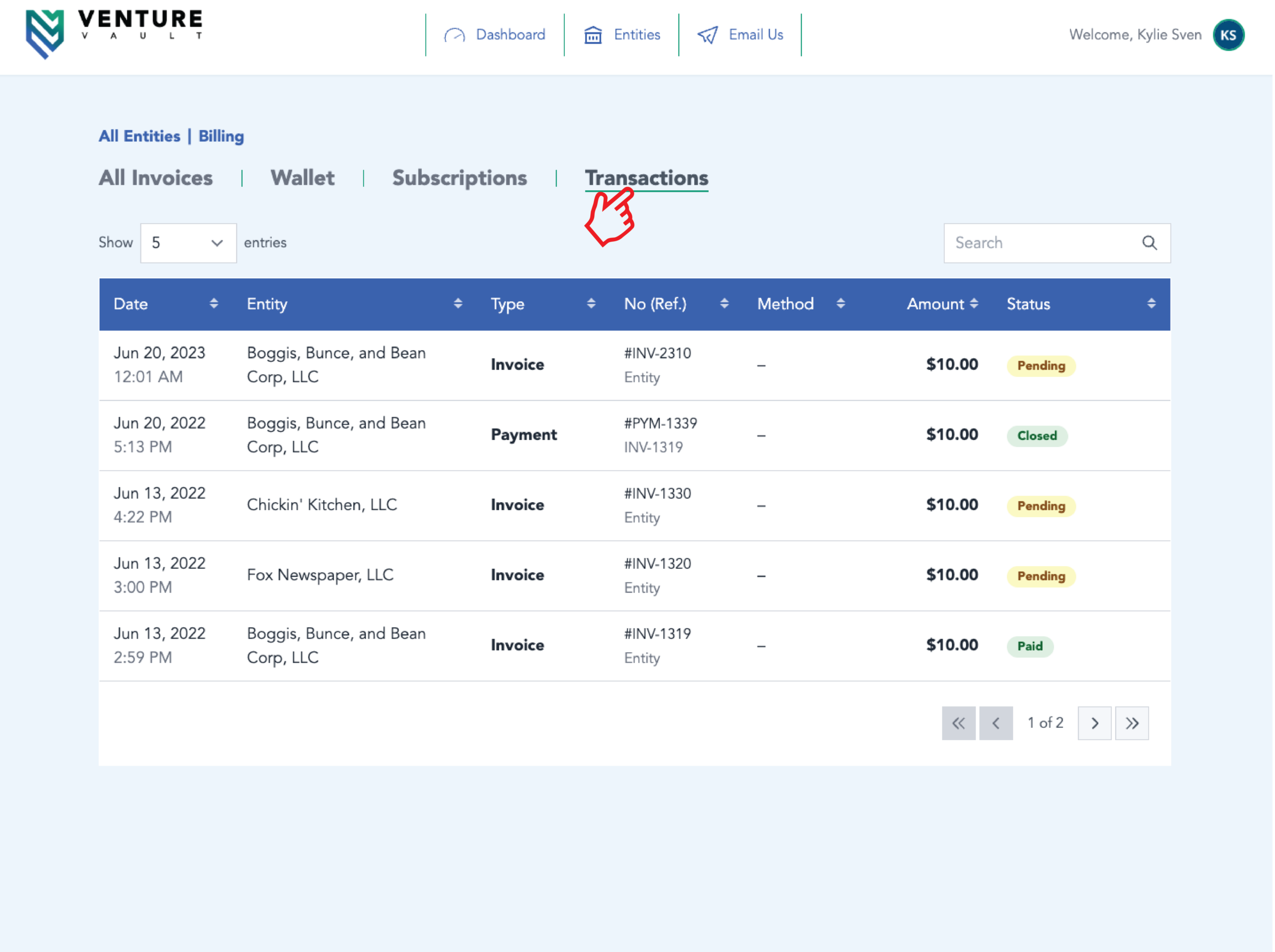The image size is (1275, 952).
Task: Sort by Status column arrows
Action: click(x=1151, y=304)
